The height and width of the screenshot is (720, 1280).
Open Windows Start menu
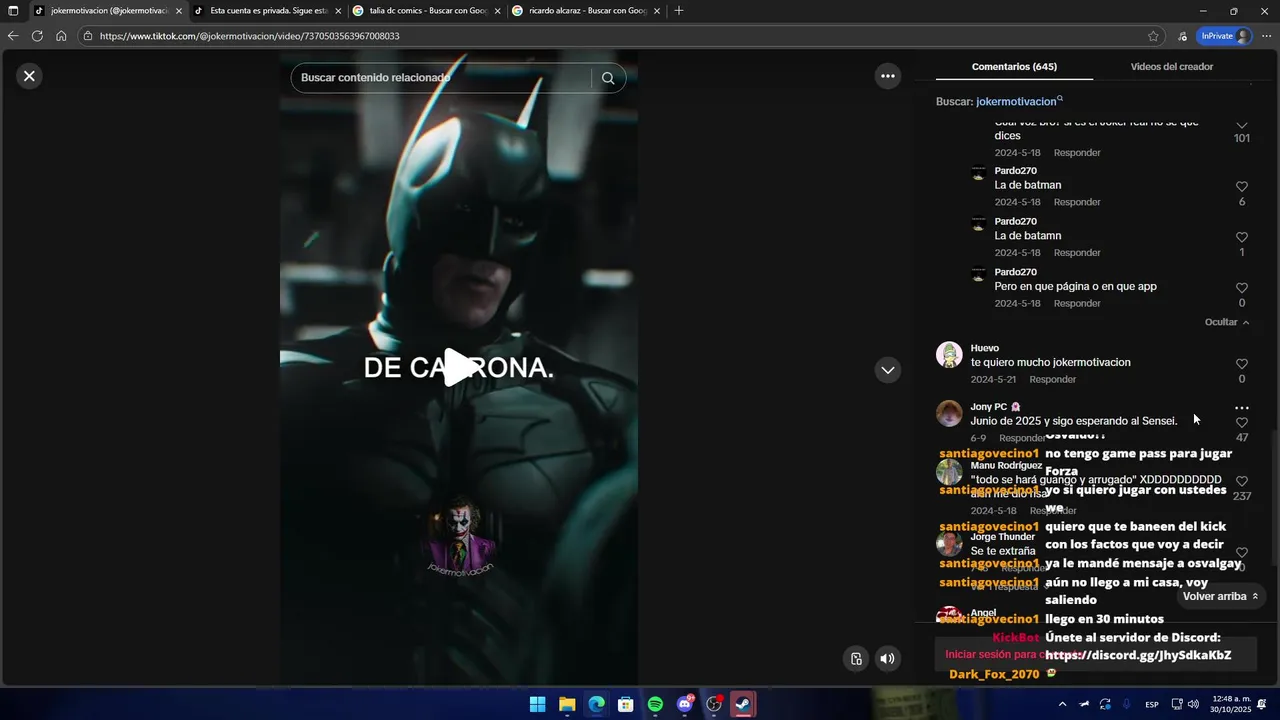pyautogui.click(x=537, y=704)
